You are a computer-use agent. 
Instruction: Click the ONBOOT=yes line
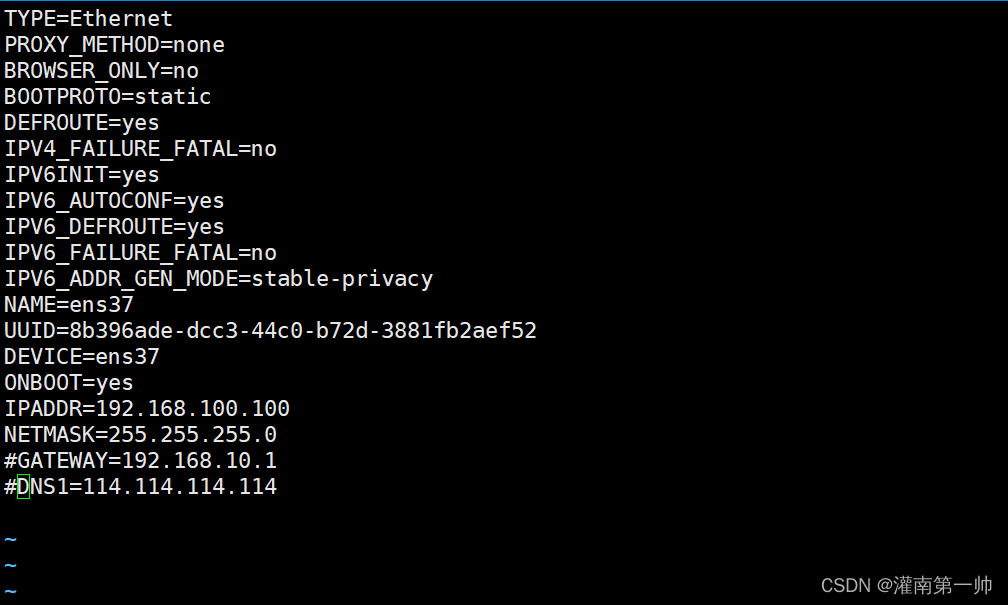[x=69, y=383]
